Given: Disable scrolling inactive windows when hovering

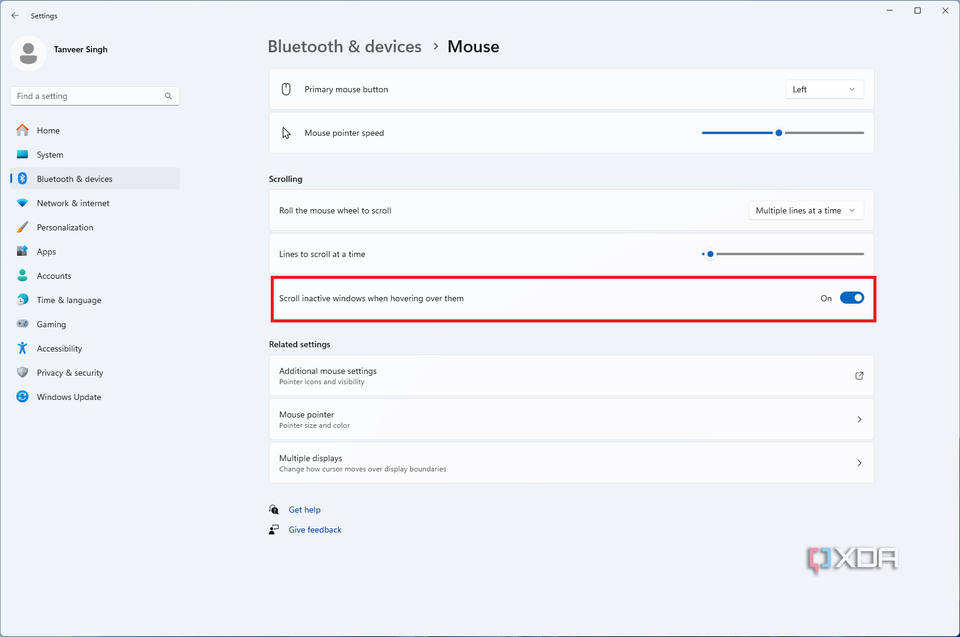Looking at the screenshot, I should (x=851, y=297).
